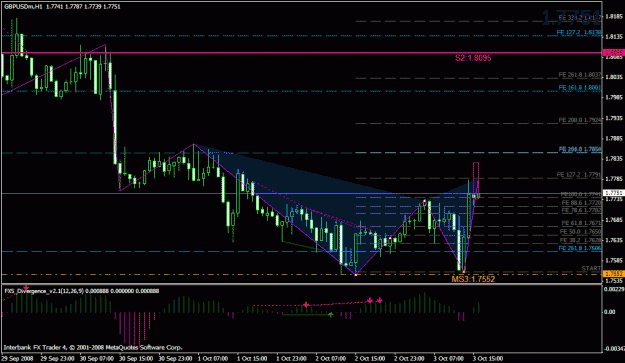Select the FE 200.0 1.7924 Fibonacci label
625x363 pixels.
pyautogui.click(x=580, y=120)
